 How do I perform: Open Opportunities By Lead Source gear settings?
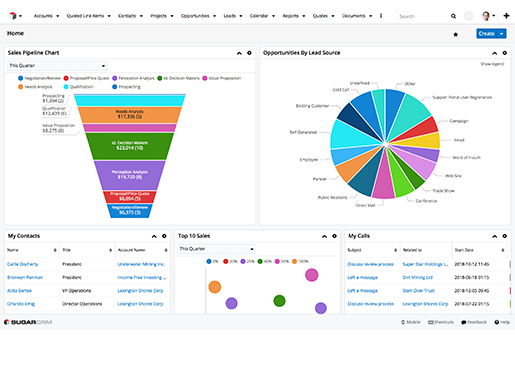tap(505, 53)
